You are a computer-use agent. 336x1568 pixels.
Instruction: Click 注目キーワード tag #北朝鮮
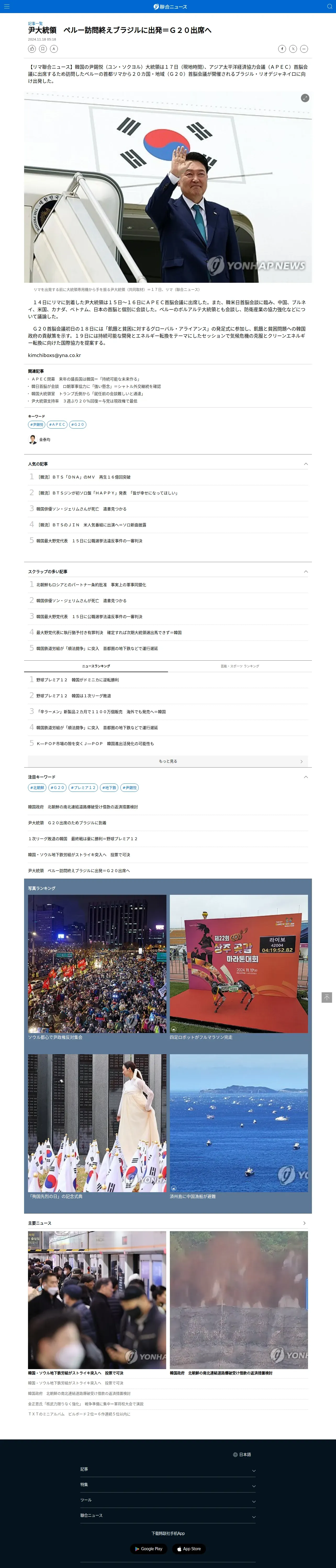pyautogui.click(x=37, y=788)
